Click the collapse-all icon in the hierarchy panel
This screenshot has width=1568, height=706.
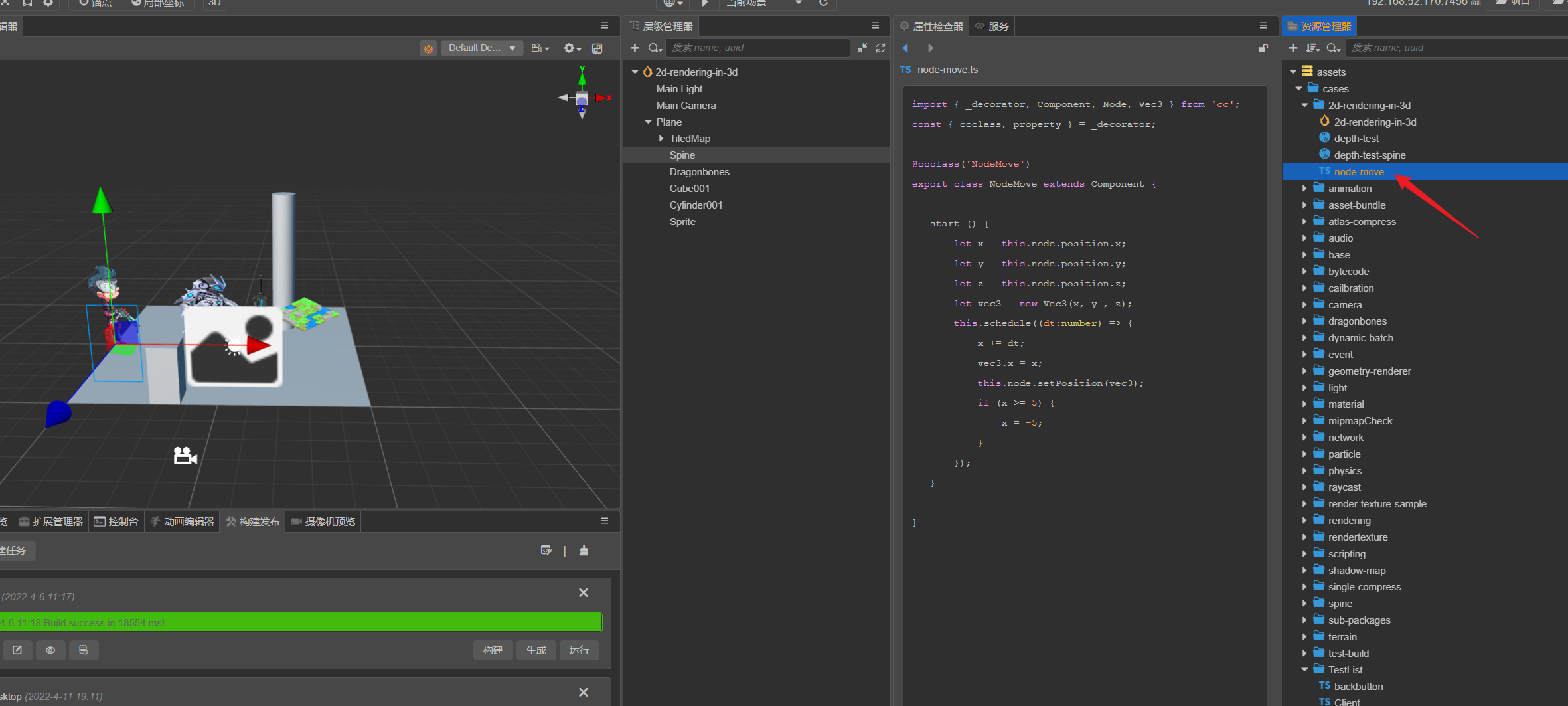tap(862, 48)
